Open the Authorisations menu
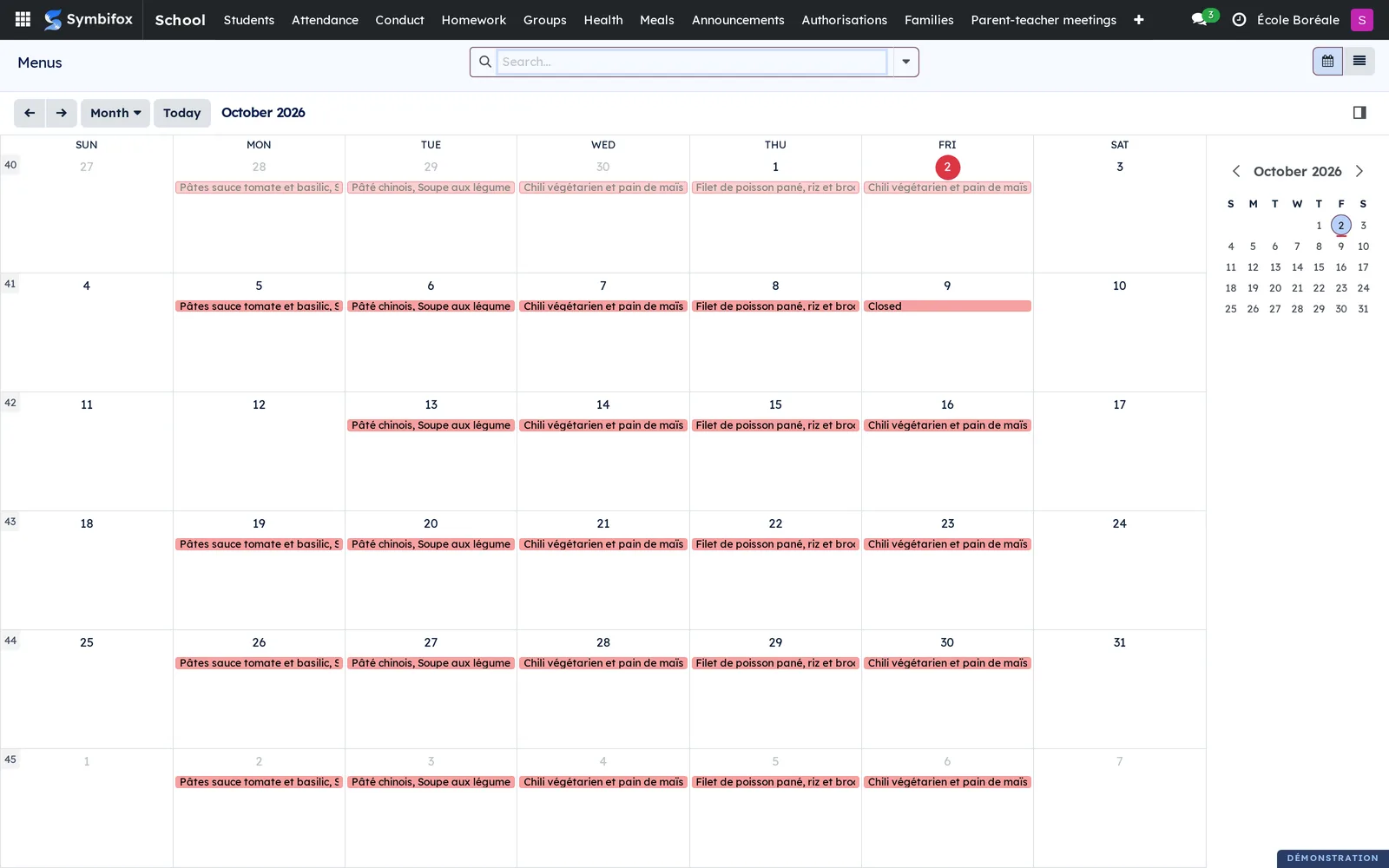 pyautogui.click(x=844, y=19)
